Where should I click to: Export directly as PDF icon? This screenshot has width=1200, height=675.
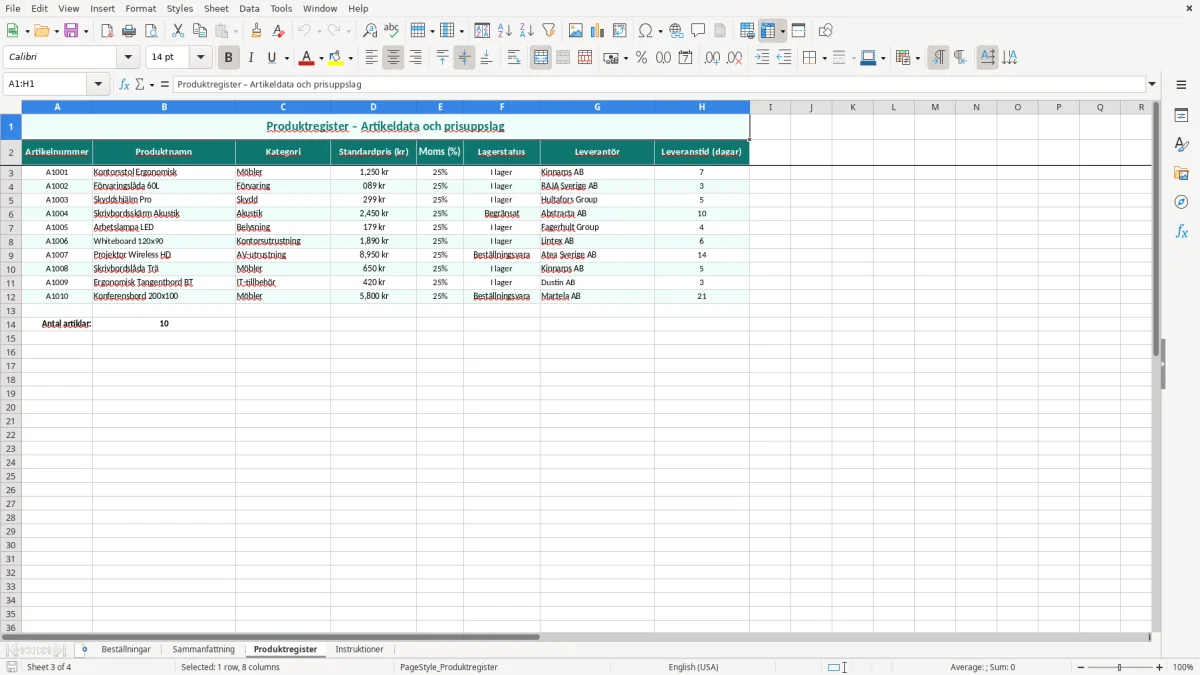107,31
